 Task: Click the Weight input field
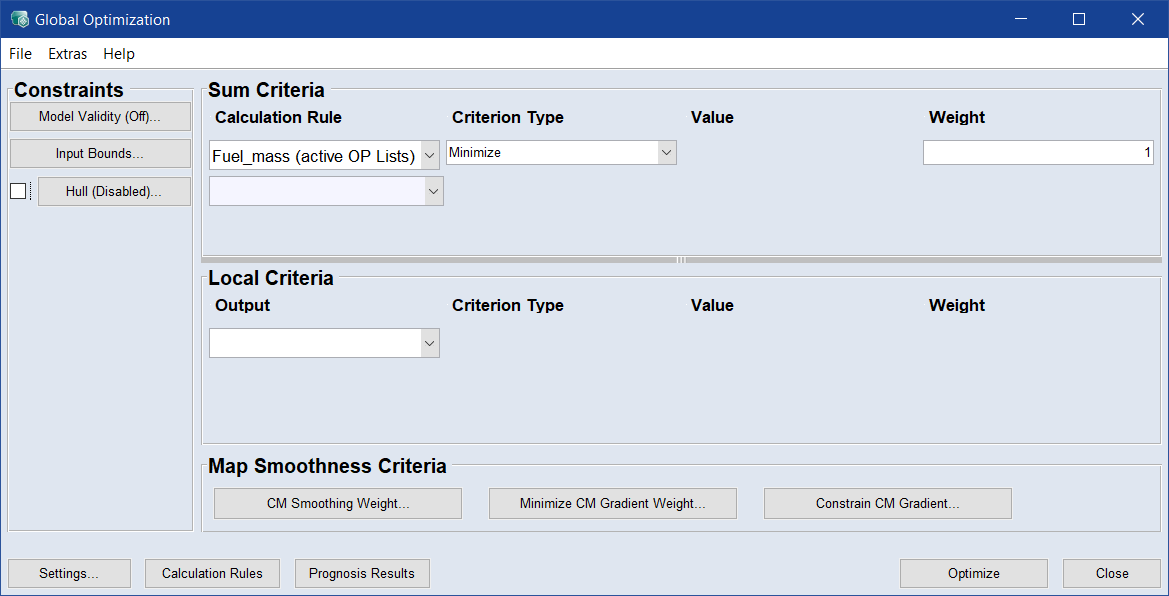point(1038,153)
